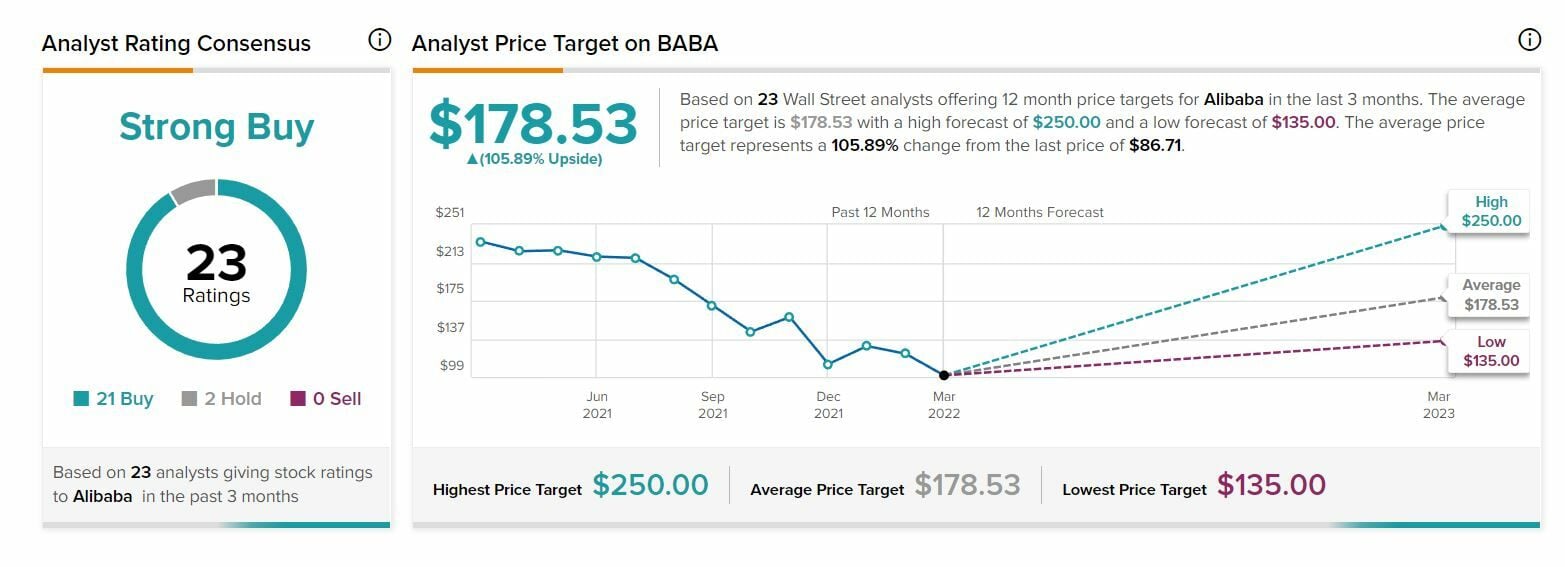1565x567 pixels.
Task: Click the Lowest Price Target $135.00 value
Action: click(1271, 485)
